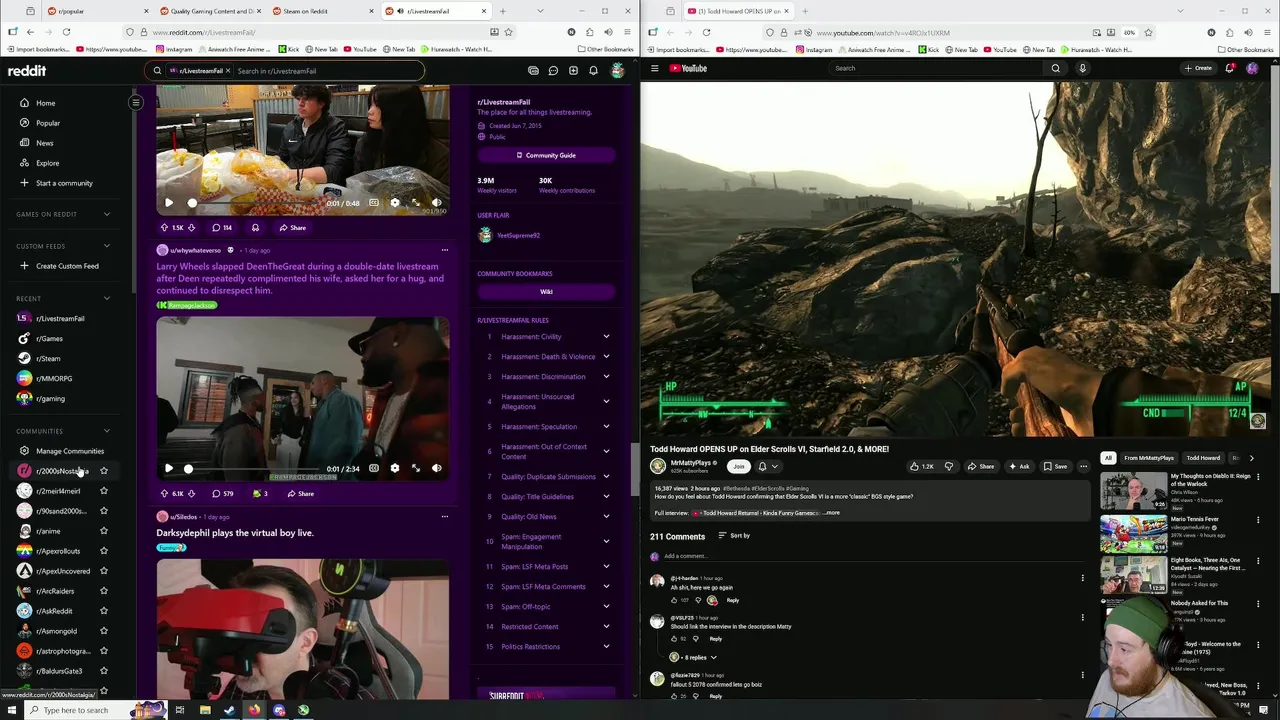
Task: Seek the first Reddit video progress bar
Action: click(254, 202)
